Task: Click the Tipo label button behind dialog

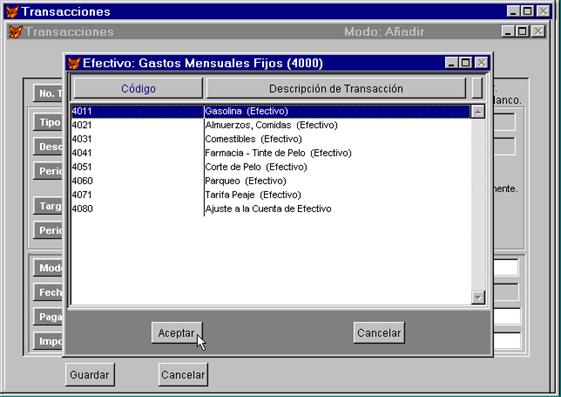Action: (x=48, y=122)
